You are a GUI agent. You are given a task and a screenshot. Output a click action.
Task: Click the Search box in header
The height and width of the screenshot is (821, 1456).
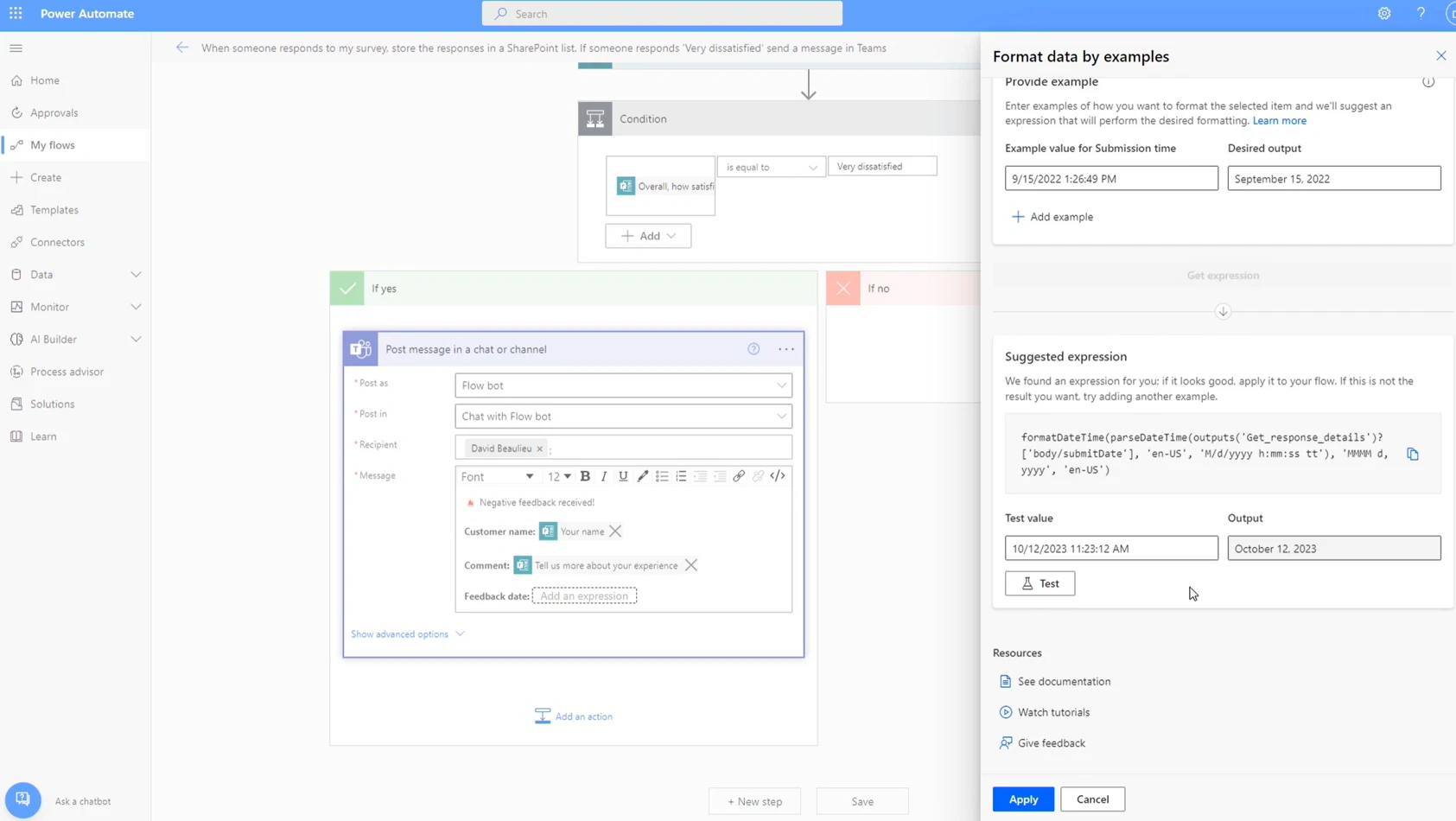[662, 14]
